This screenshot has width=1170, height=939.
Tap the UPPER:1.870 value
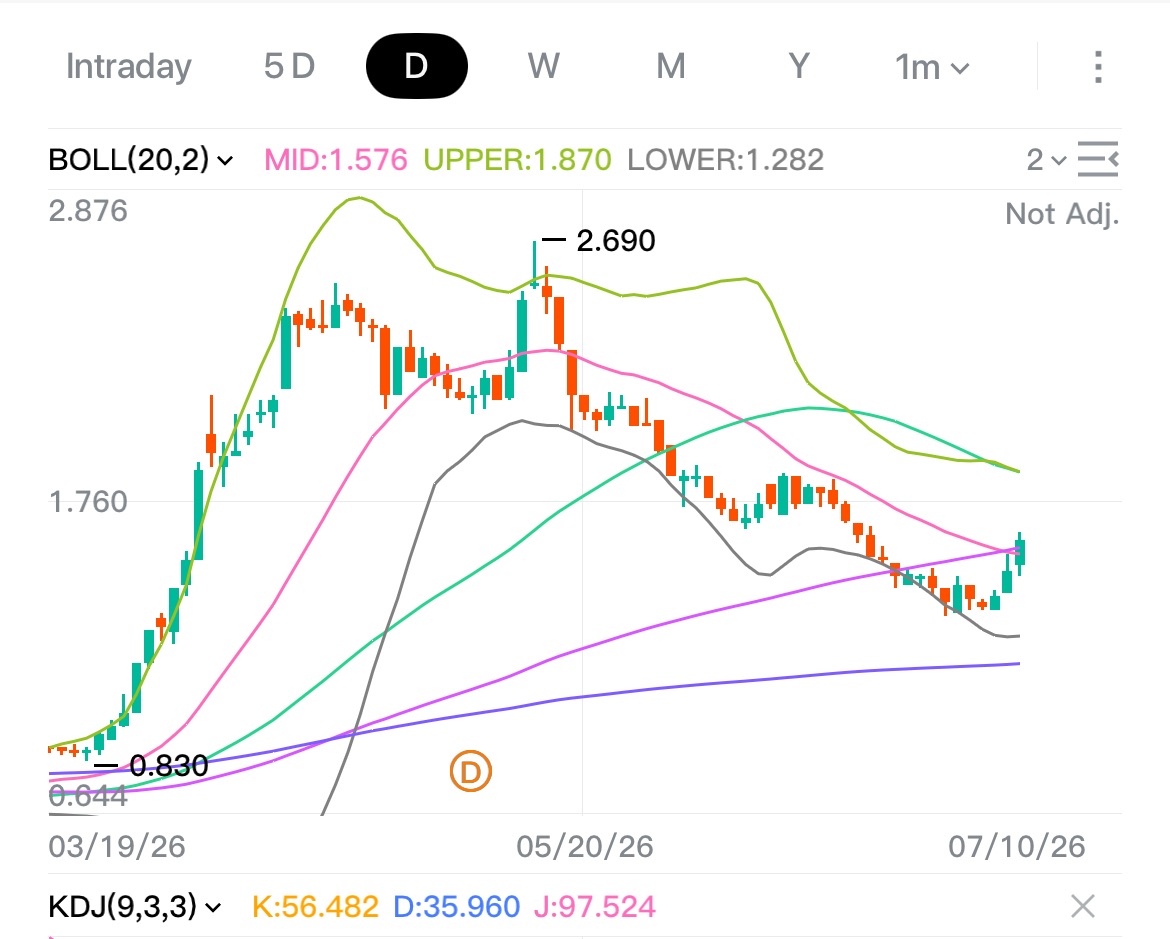[517, 160]
